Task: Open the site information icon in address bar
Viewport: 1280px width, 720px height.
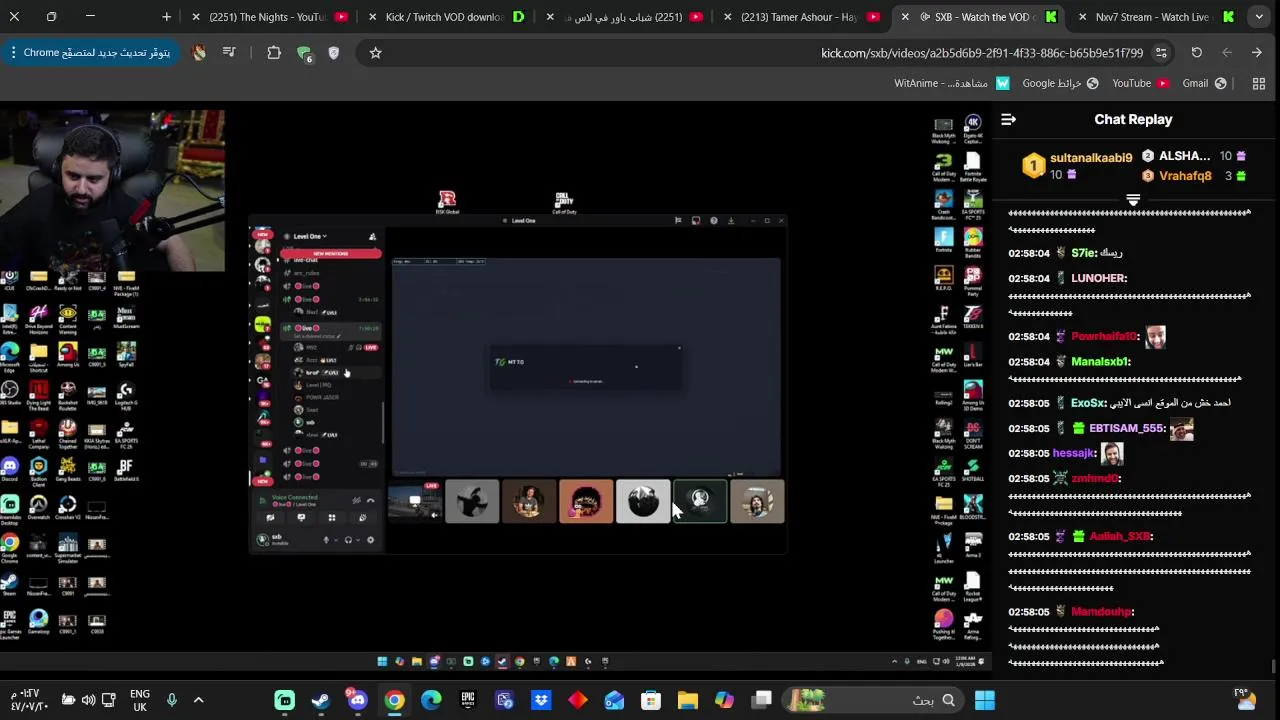Action: click(1161, 53)
